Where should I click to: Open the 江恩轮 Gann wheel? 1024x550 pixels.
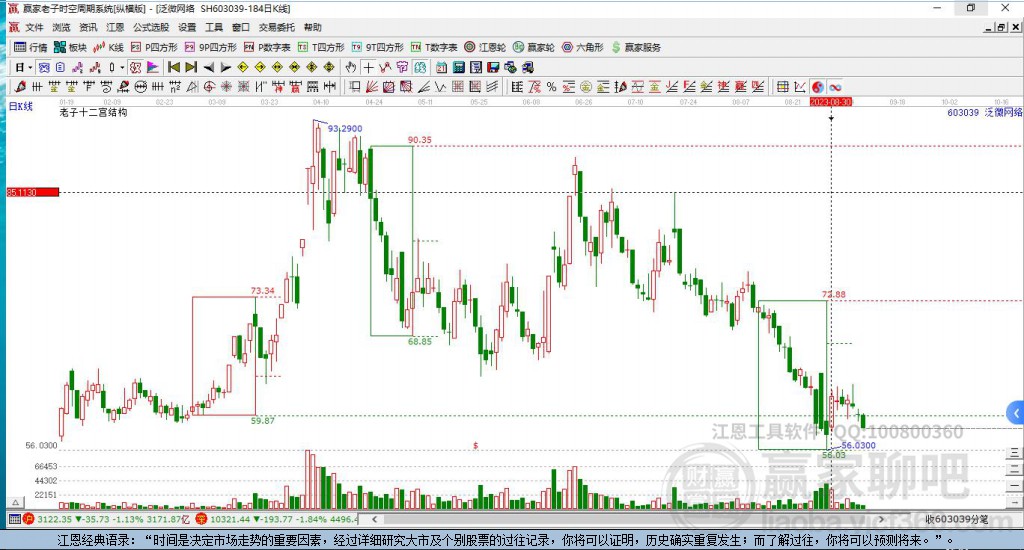point(485,47)
